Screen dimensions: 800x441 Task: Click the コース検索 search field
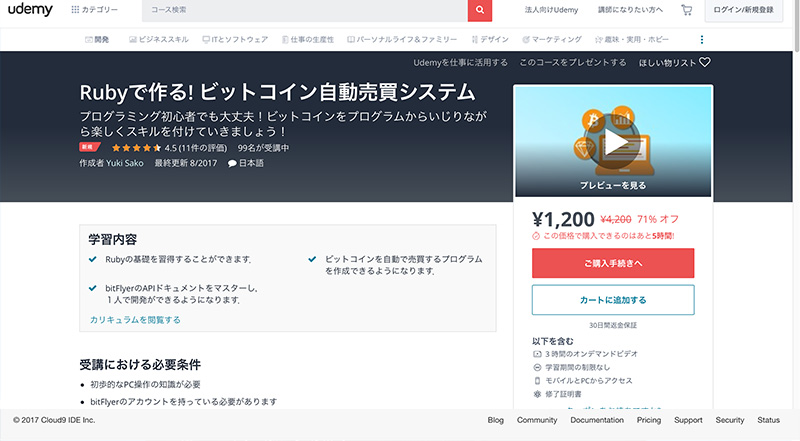[x=305, y=10]
